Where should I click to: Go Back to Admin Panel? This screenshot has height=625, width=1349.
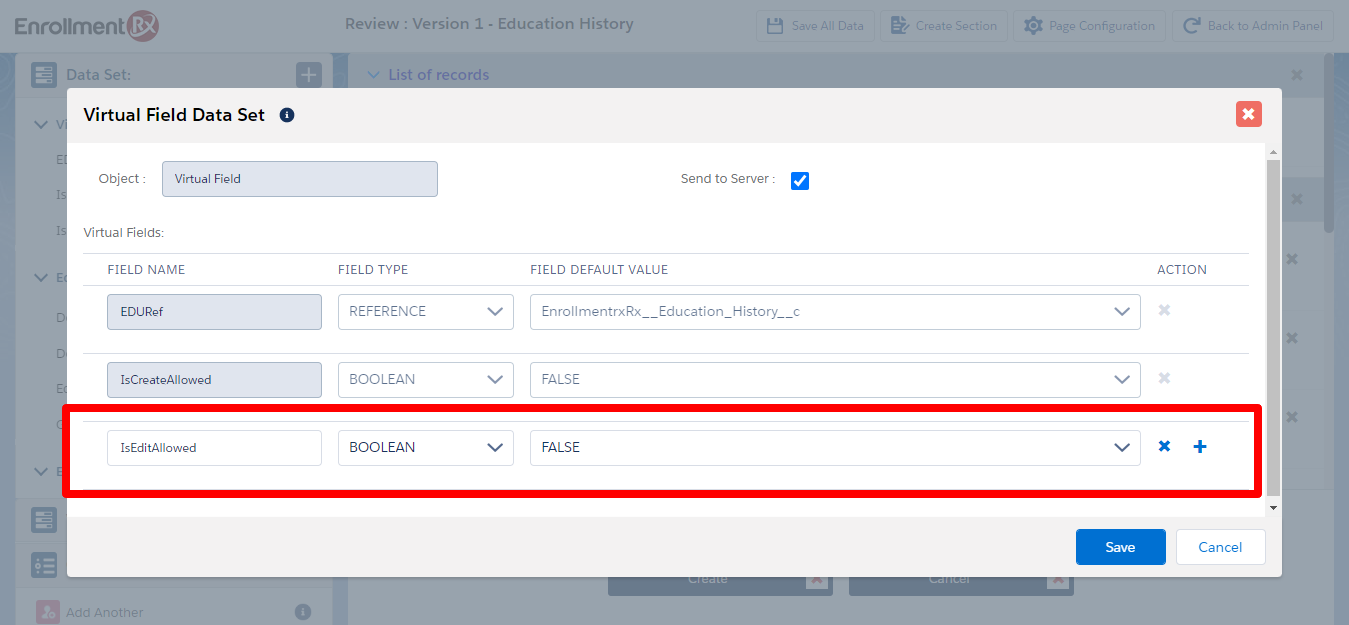tap(1253, 26)
